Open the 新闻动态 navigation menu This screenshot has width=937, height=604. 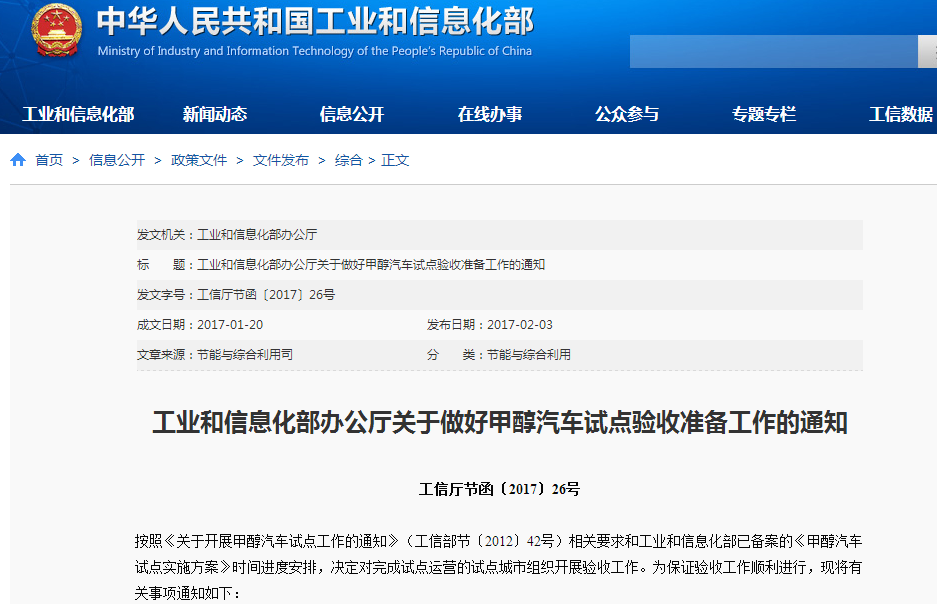[x=213, y=114]
